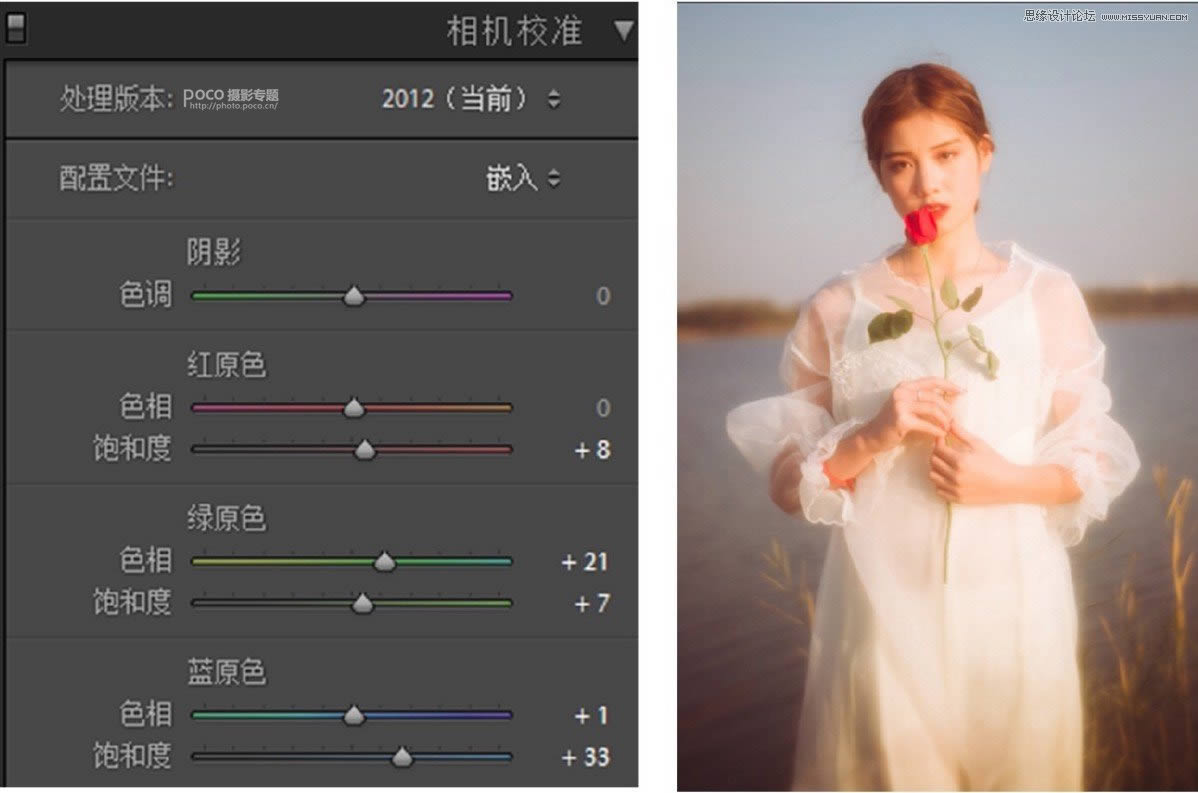Select the 红原色 饱和度 +8 value
This screenshot has width=1198, height=793.
(x=592, y=450)
